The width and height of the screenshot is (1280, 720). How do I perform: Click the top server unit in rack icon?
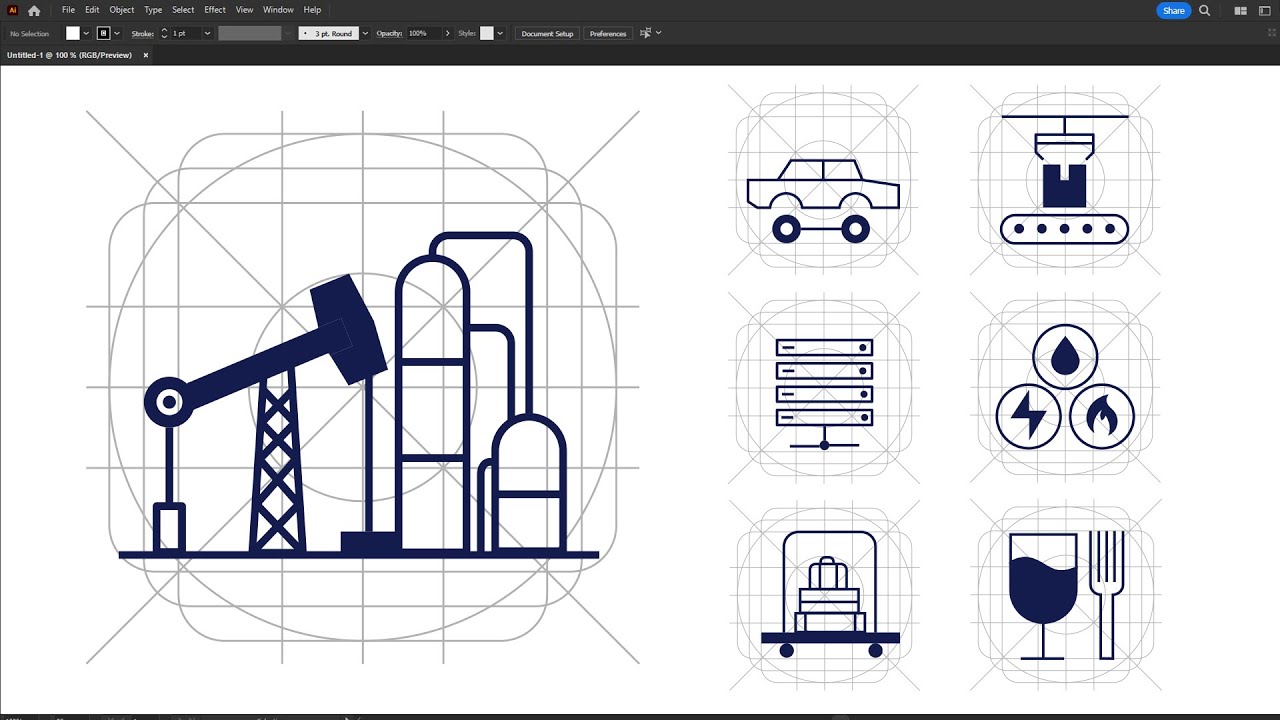824,348
